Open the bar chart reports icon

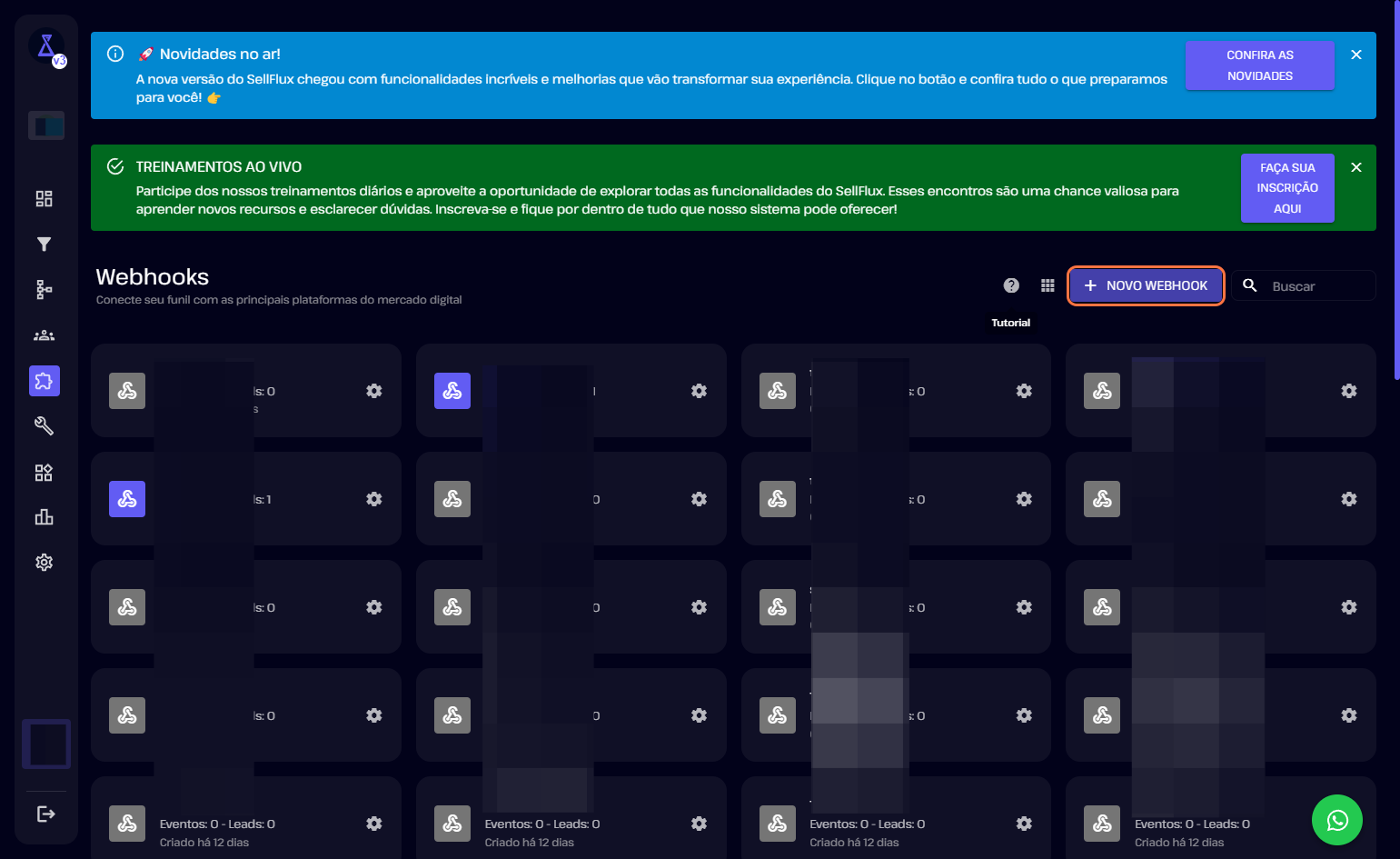pyautogui.click(x=44, y=517)
